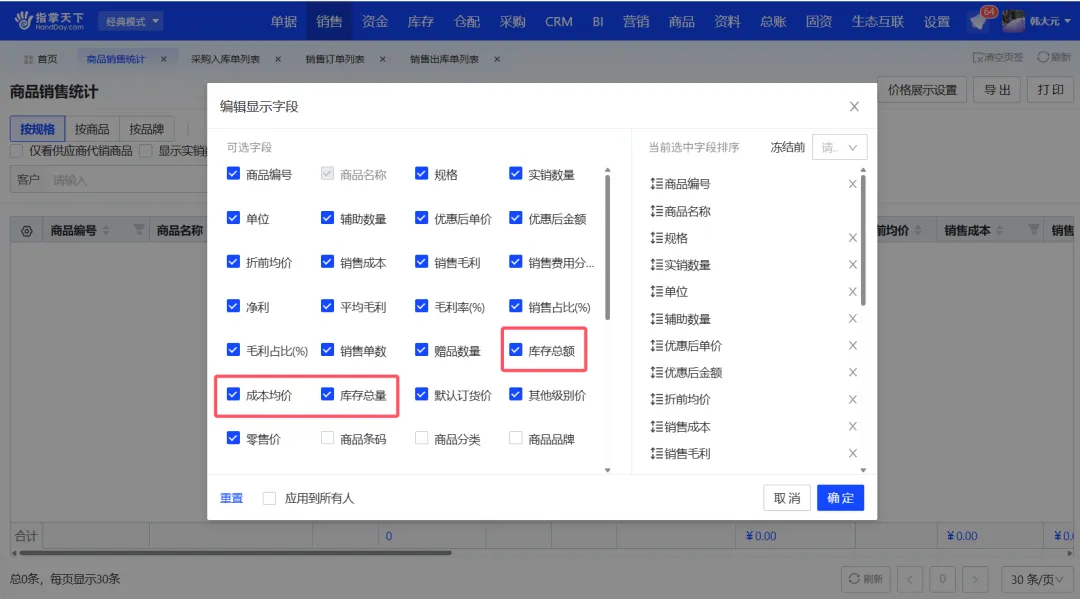Click the 客户 input field
Viewport: 1080px width, 599px height.
(x=110, y=180)
